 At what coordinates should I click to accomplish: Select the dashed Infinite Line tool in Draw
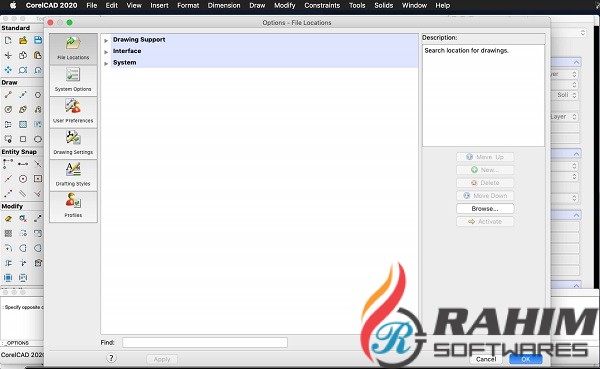click(23, 95)
